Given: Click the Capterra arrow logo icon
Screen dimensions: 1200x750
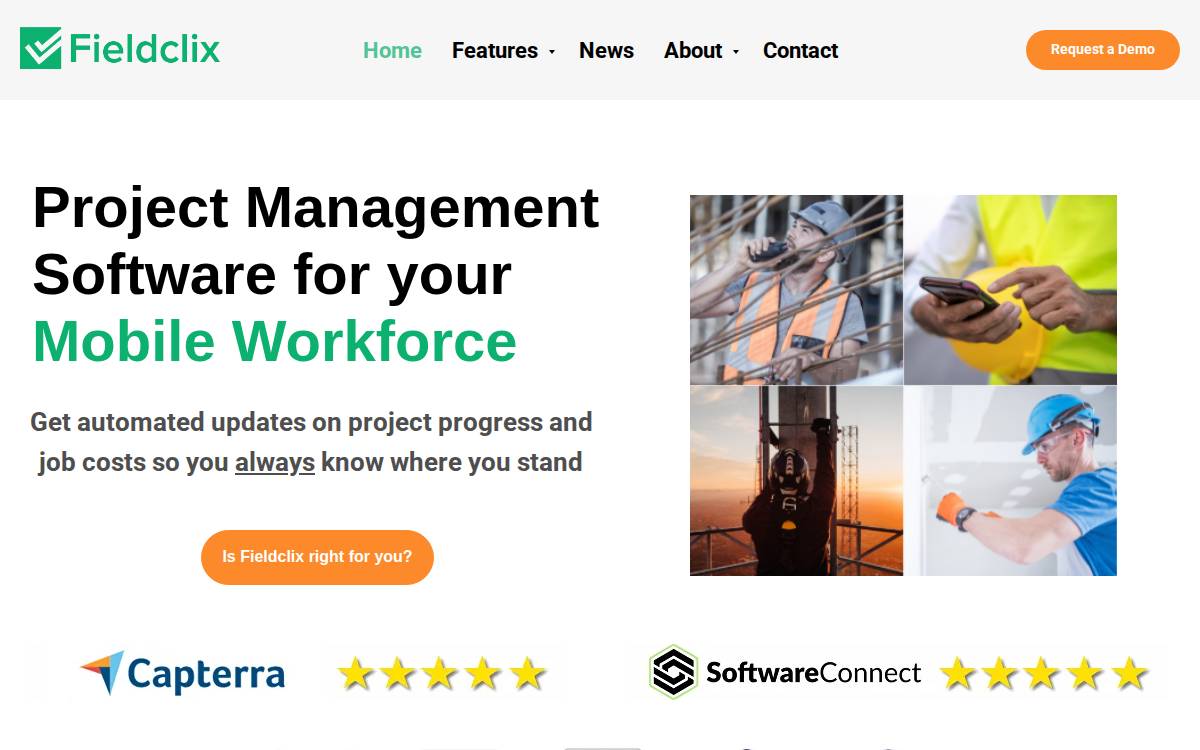Looking at the screenshot, I should click(x=103, y=673).
